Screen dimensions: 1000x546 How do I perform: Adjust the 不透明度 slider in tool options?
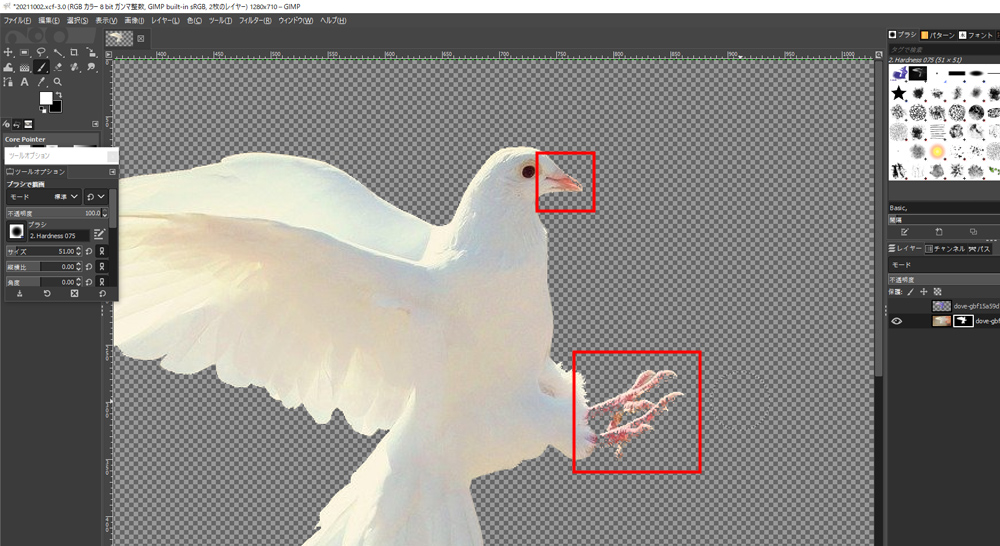click(57, 213)
